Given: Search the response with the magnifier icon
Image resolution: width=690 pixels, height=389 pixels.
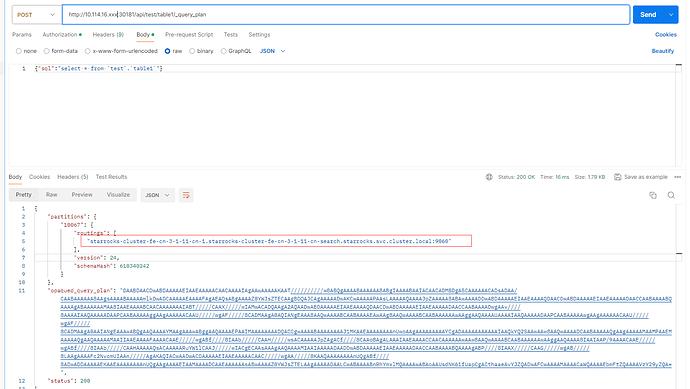Looking at the screenshot, I should (671, 195).
